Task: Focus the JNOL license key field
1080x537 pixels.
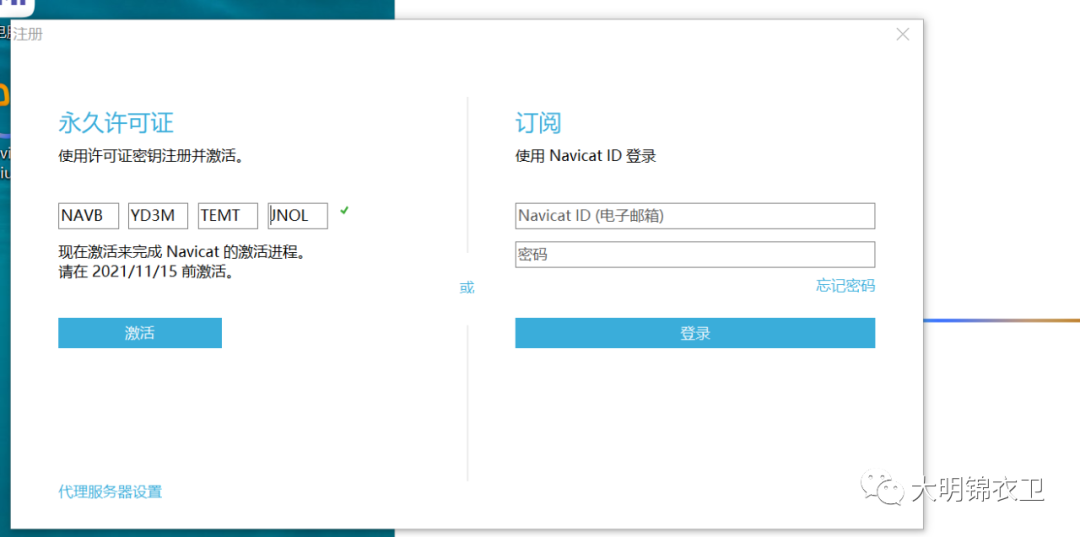Action: (x=298, y=215)
